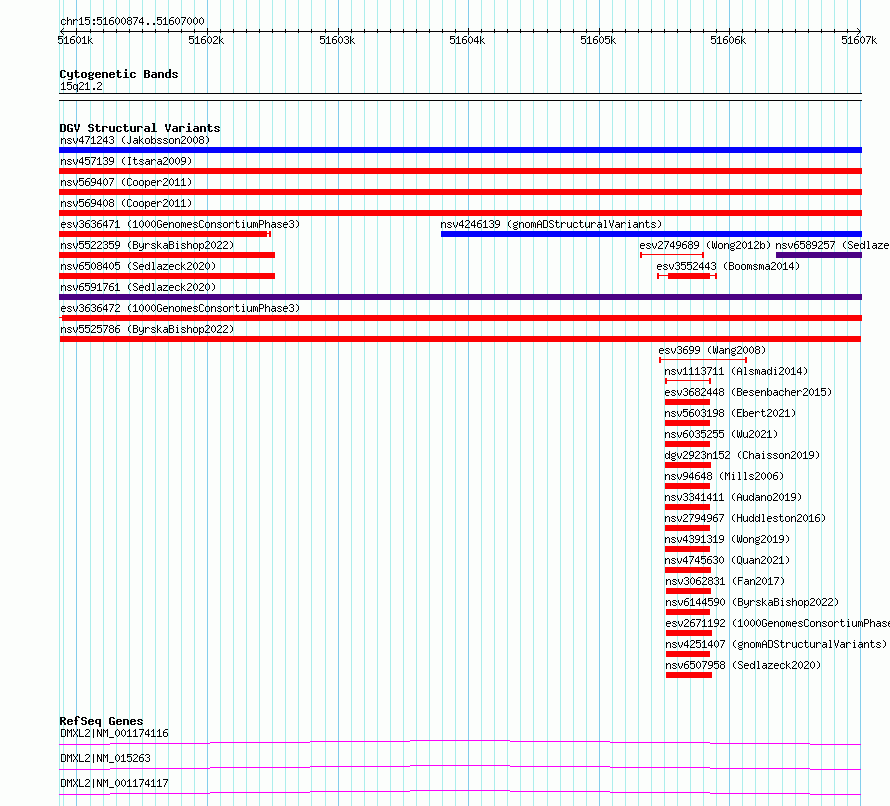Open the nsv6035255 (Wu2021) variant label
This screenshot has width=890, height=806.
point(721,434)
